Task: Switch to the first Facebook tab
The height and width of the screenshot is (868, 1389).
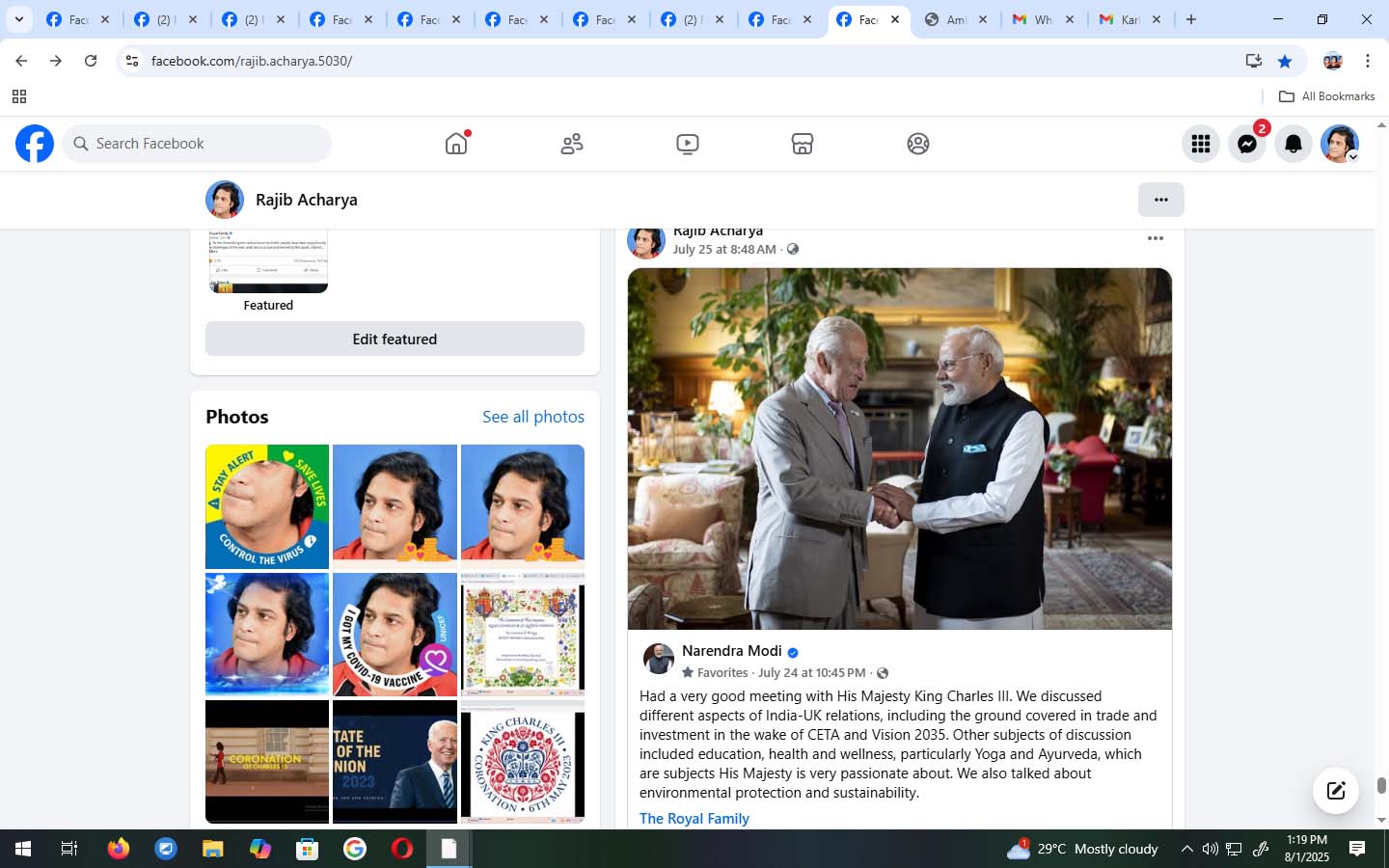Action: (78, 19)
